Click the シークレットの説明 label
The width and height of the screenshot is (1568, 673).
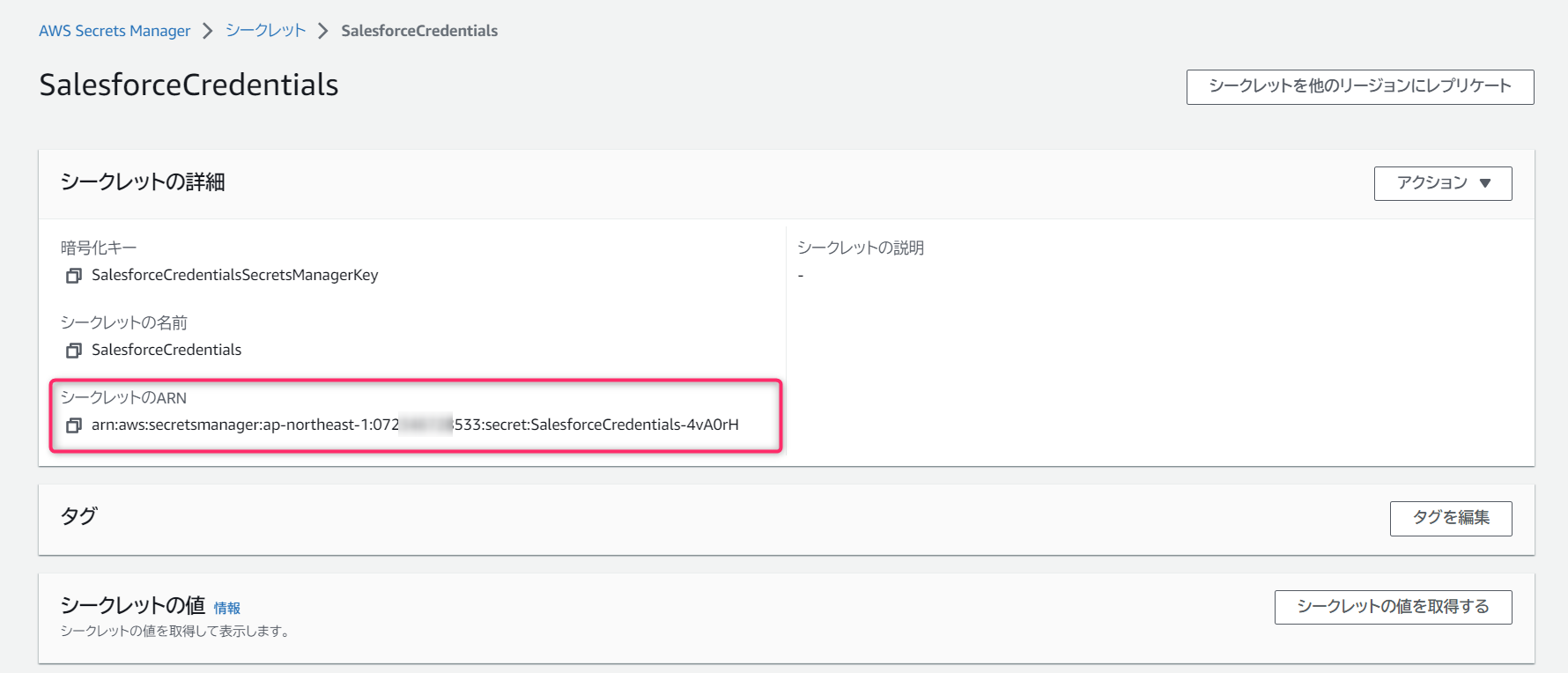tap(861, 248)
